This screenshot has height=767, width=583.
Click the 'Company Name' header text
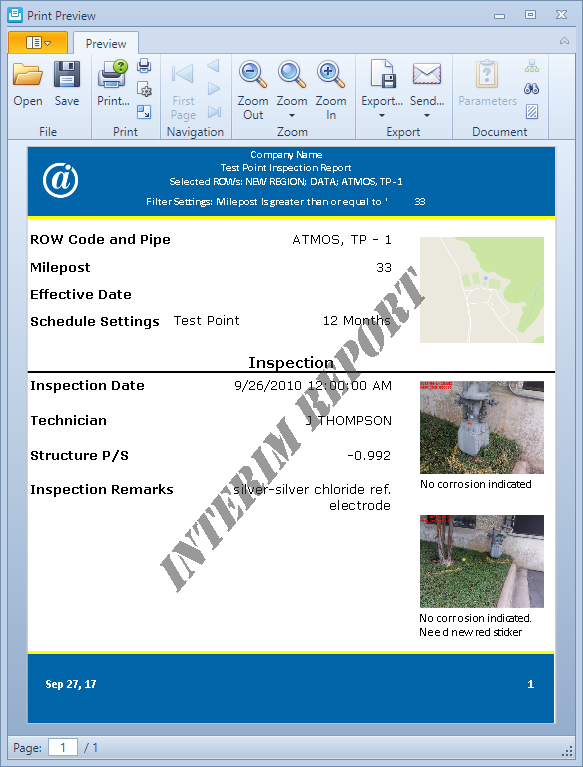click(286, 155)
